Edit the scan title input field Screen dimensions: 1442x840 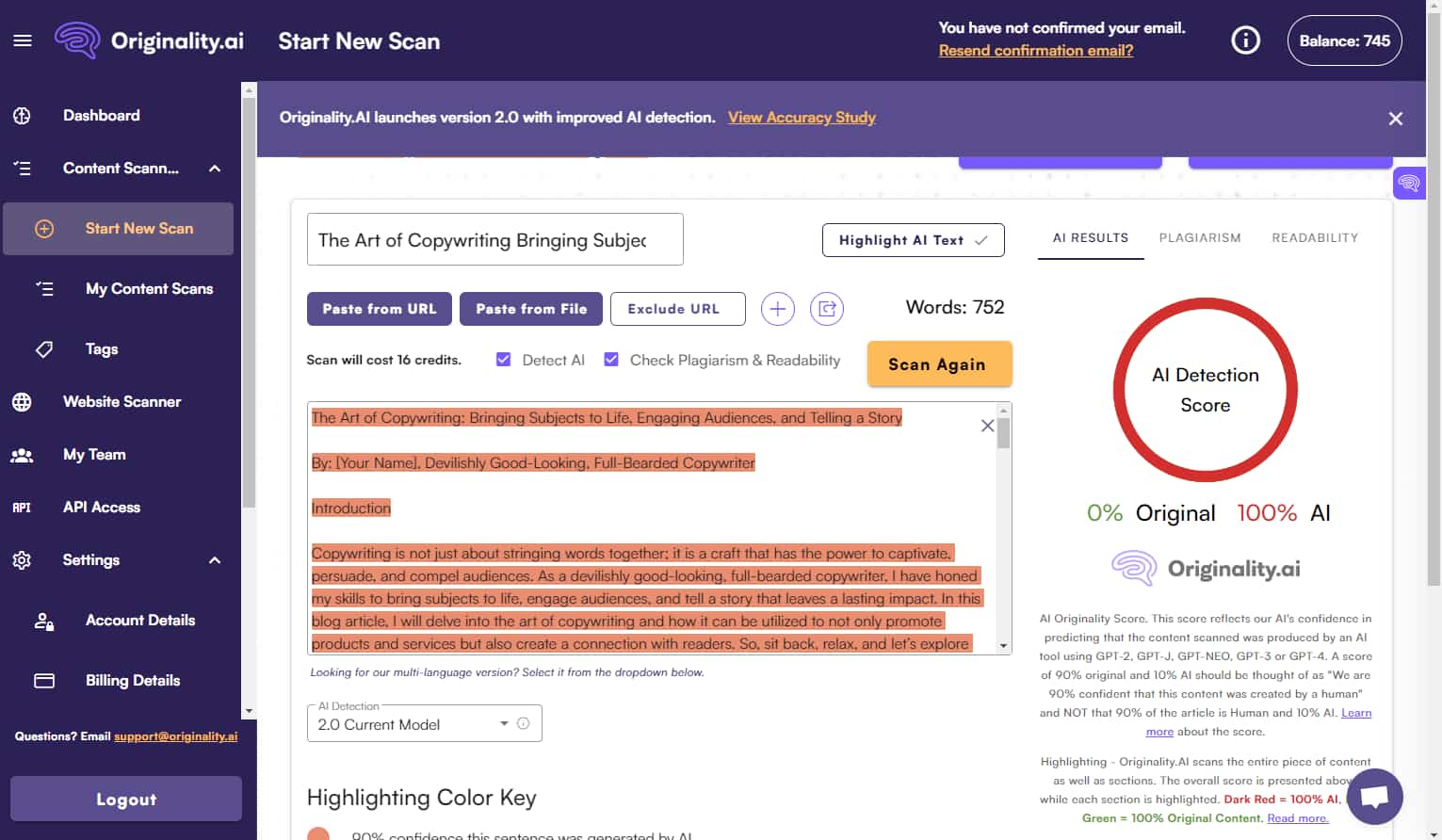(x=494, y=239)
